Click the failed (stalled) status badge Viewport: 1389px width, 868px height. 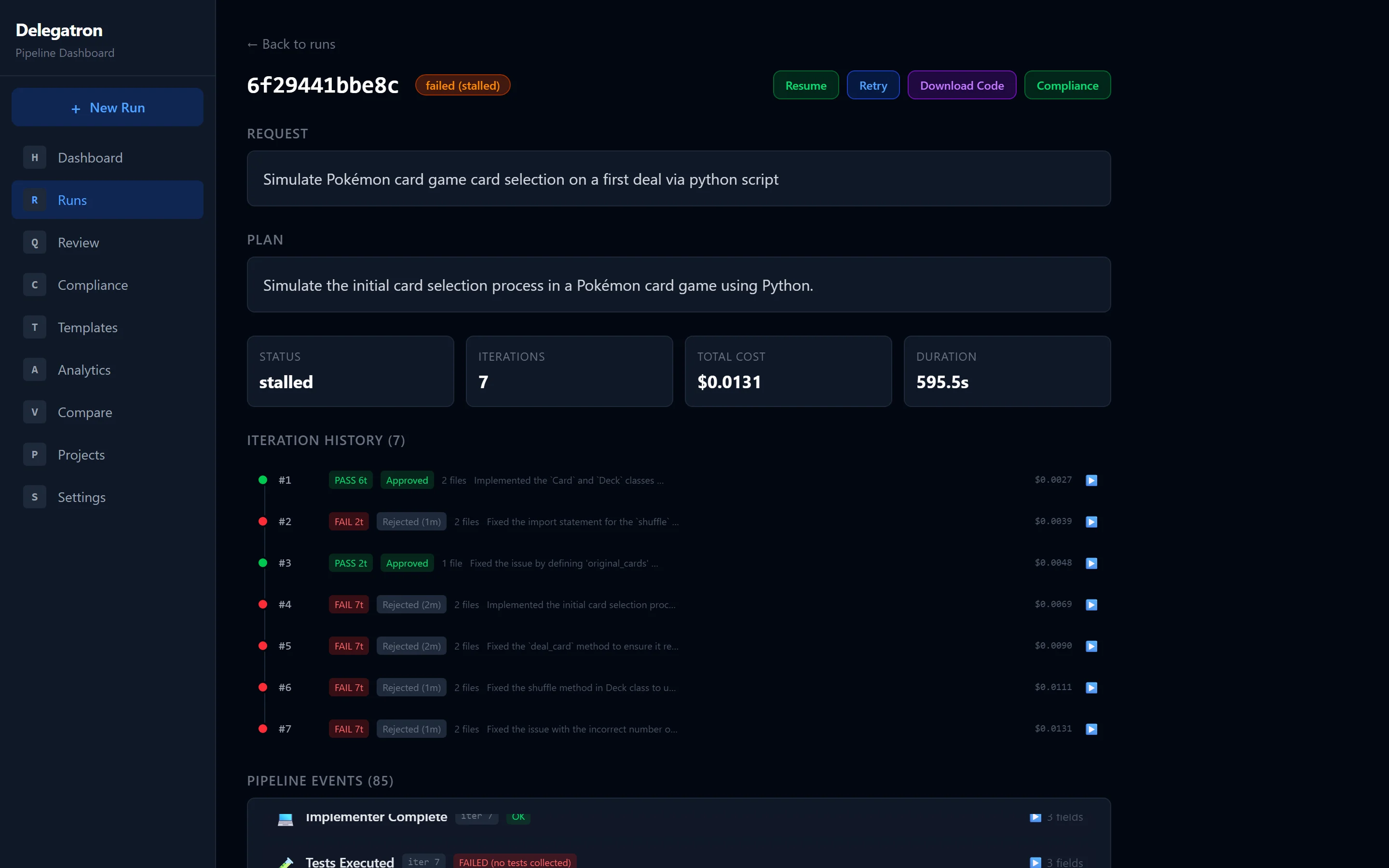click(463, 85)
